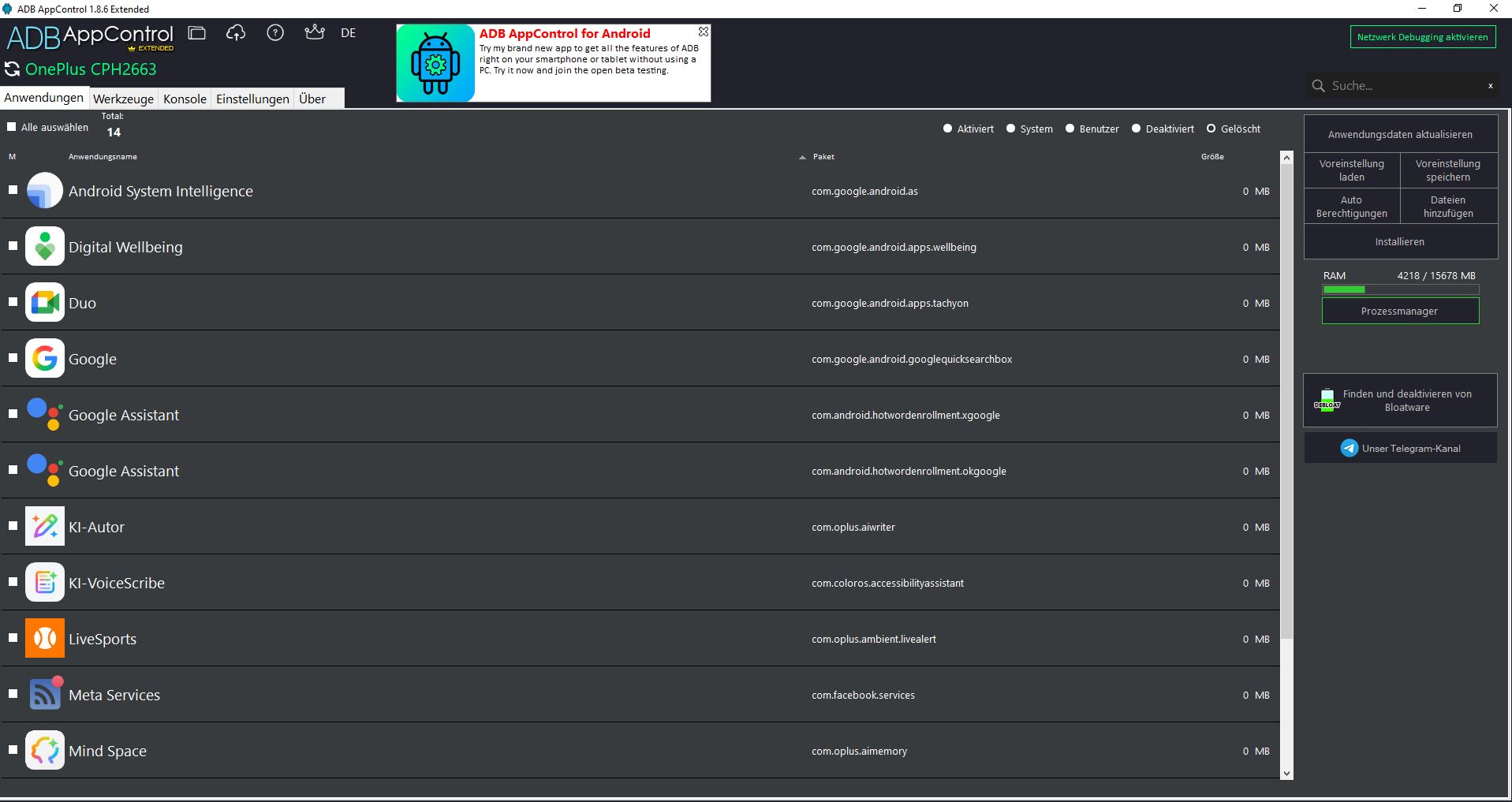This screenshot has width=1512, height=802.
Task: Click the Telegram logo icon
Action: click(1350, 448)
